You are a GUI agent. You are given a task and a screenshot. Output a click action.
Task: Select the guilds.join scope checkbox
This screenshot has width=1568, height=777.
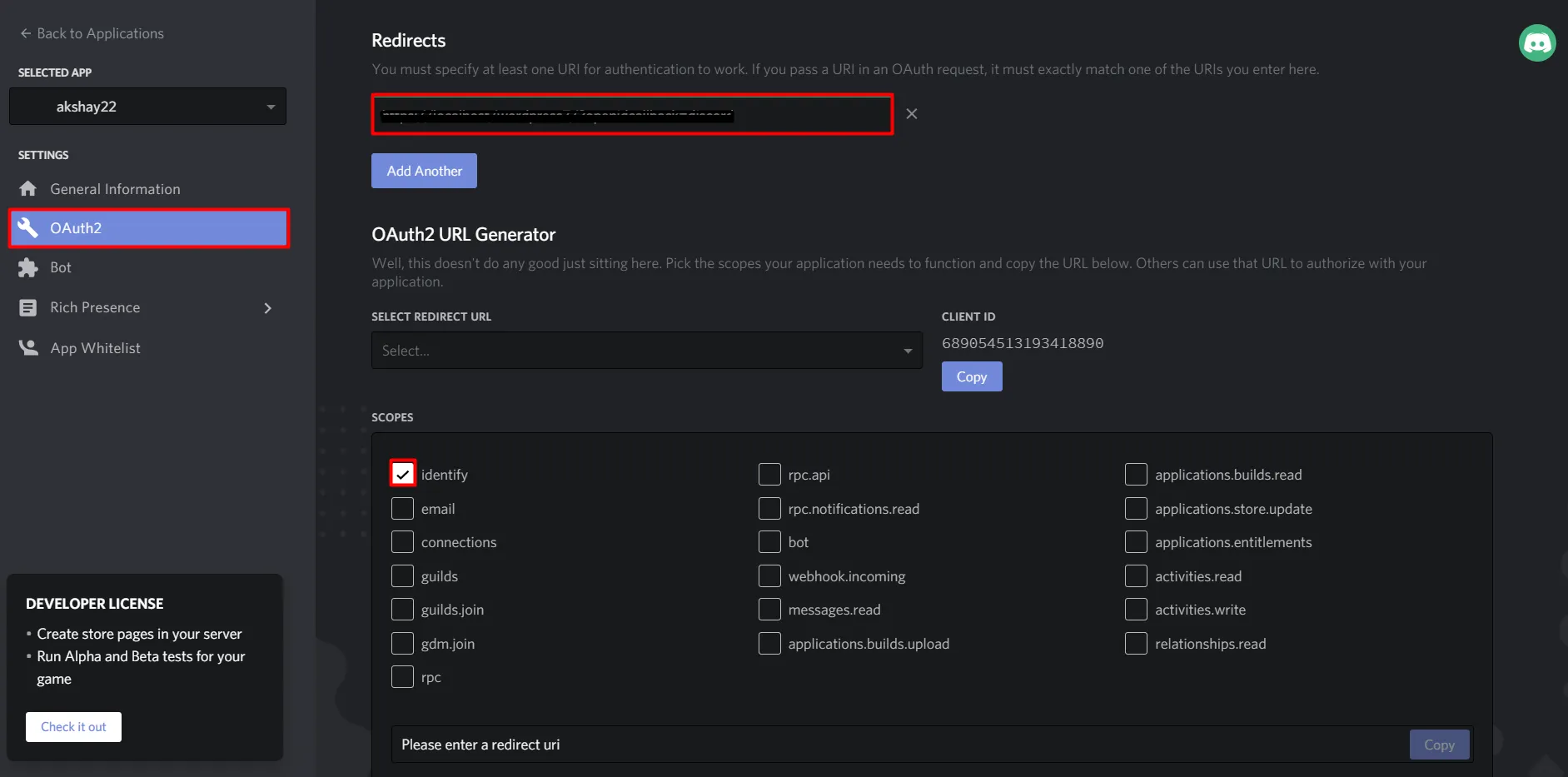pyautogui.click(x=402, y=609)
